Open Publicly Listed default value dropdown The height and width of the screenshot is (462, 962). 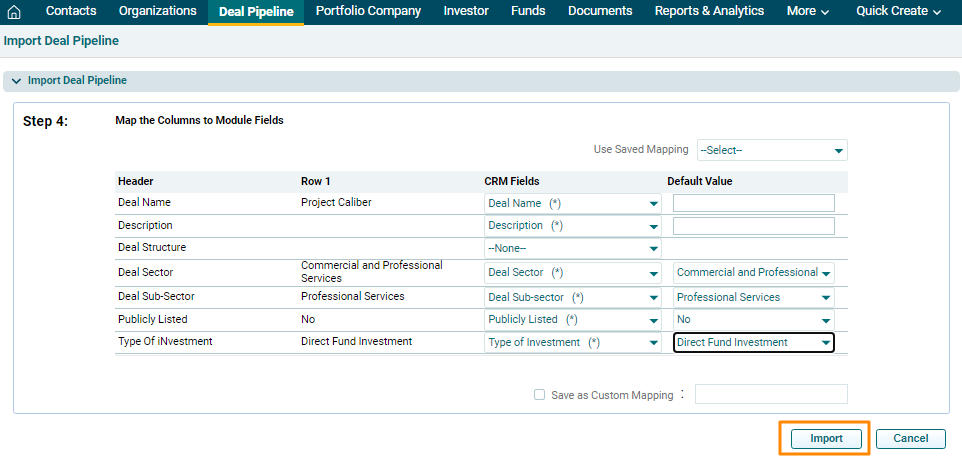753,320
